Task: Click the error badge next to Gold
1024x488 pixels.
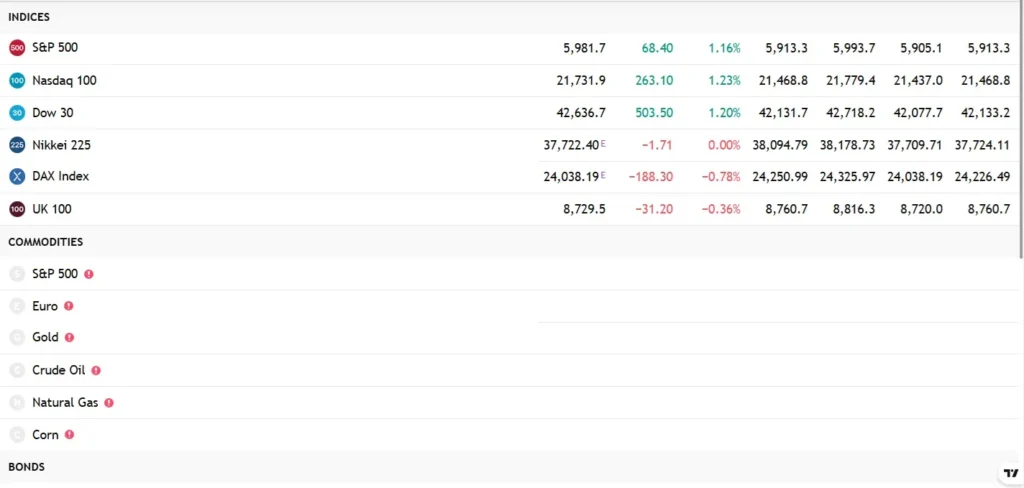Action: click(x=69, y=338)
